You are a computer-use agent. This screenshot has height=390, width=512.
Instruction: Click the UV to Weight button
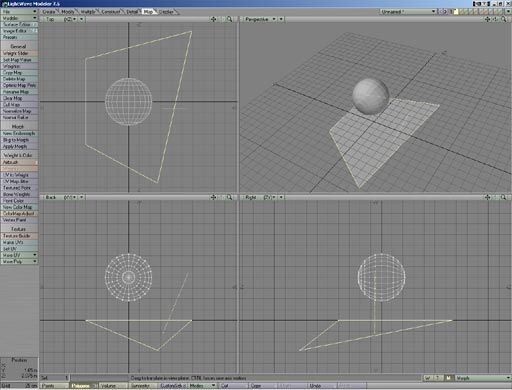[x=19, y=175]
